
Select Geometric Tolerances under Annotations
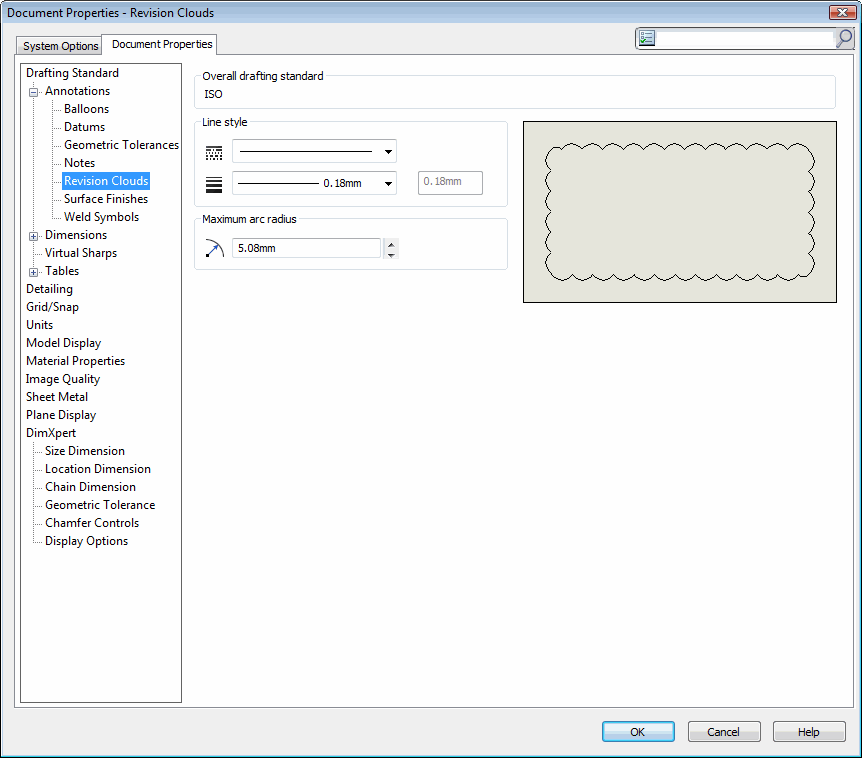click(121, 145)
